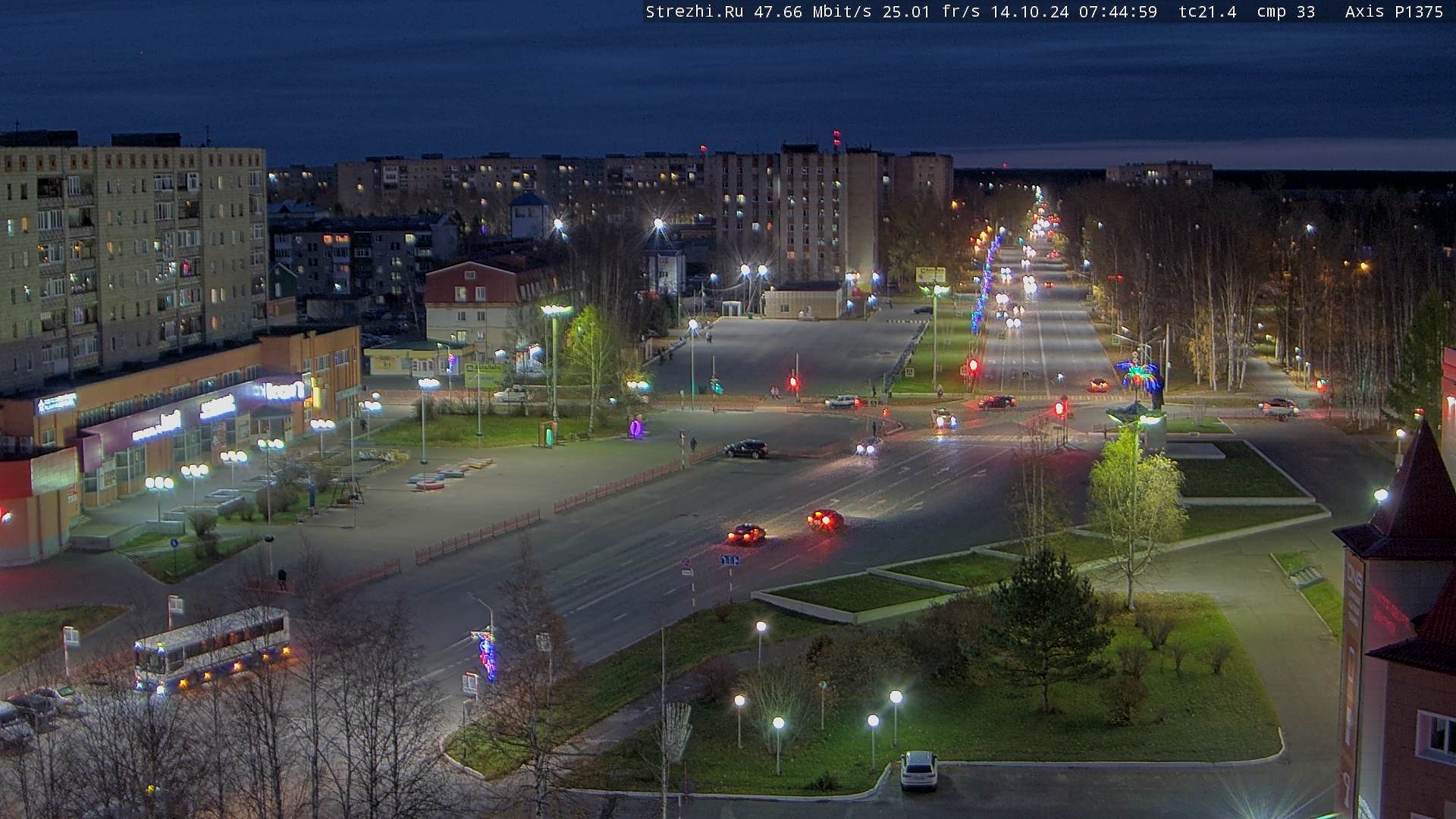This screenshot has height=819, width=1456.
Task: Select the 14.10.24 date stamp
Action: pos(1030,11)
